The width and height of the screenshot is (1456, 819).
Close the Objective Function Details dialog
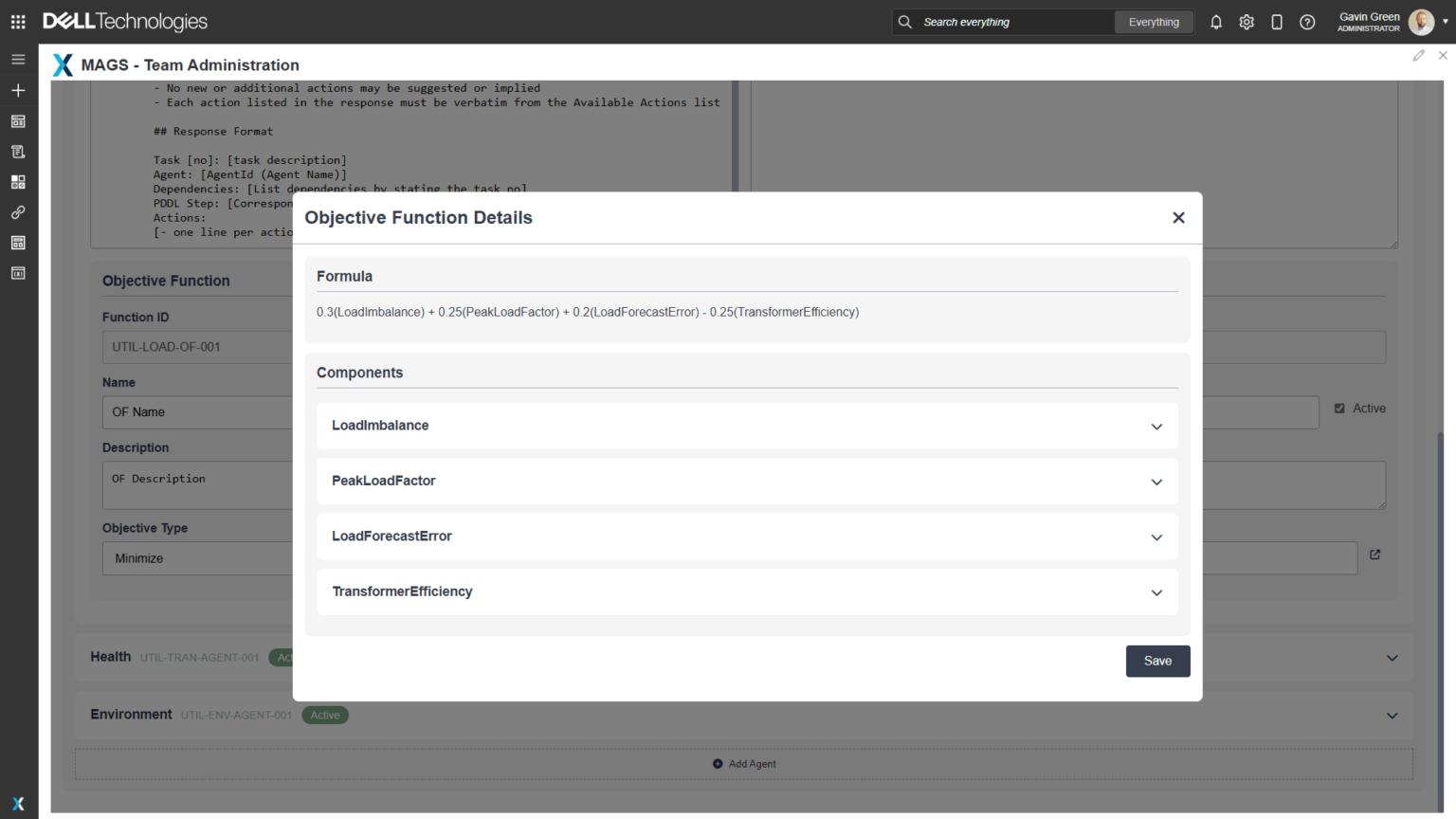pyautogui.click(x=1178, y=217)
